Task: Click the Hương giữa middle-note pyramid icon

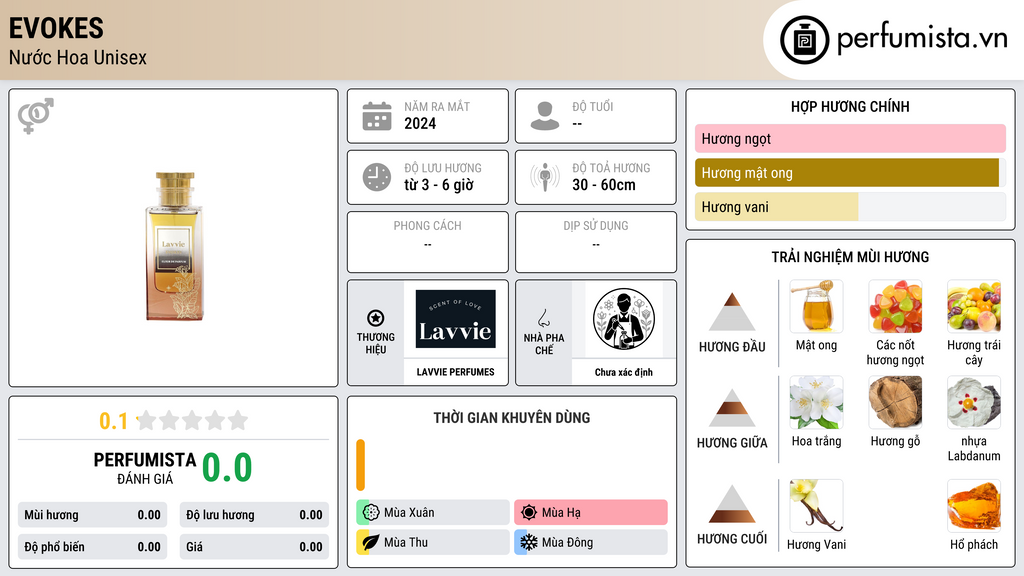Action: 732,408
